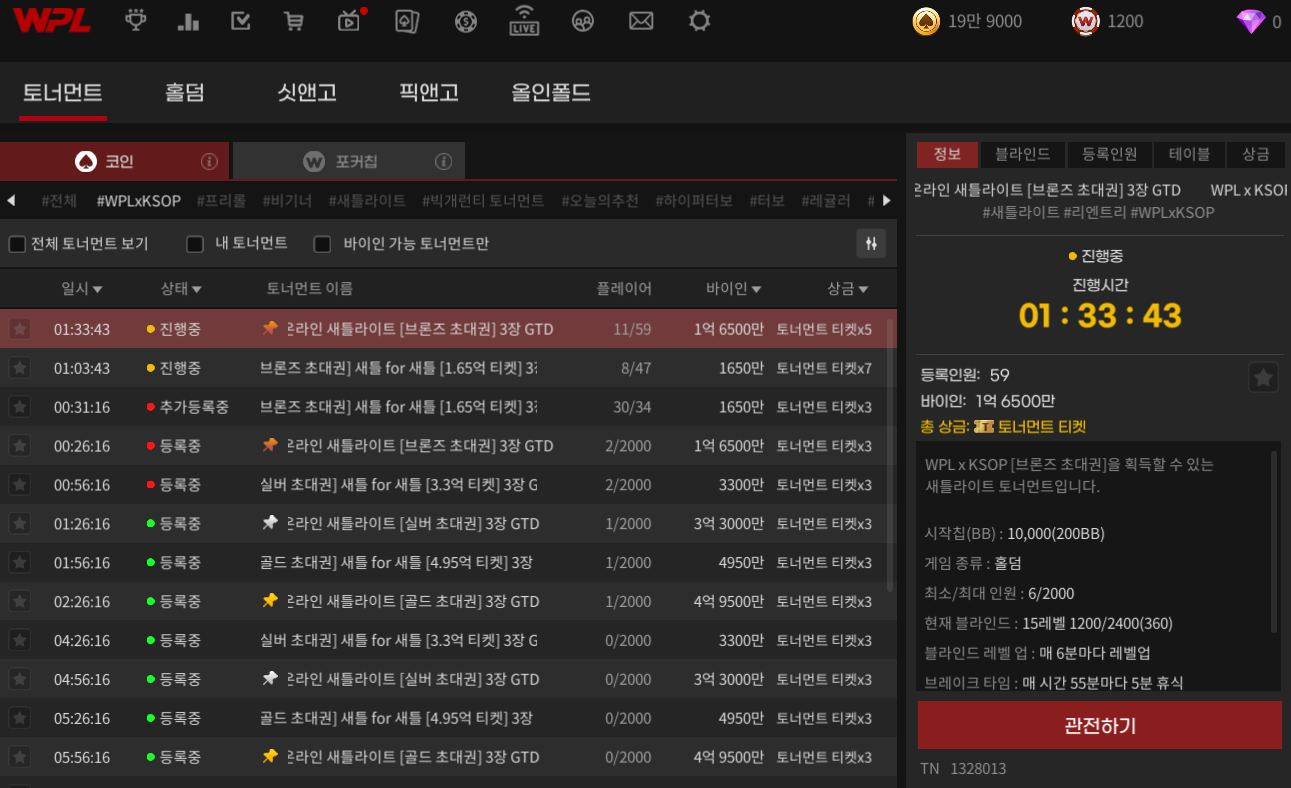Sort list by 일시 column arrow
The height and width of the screenshot is (788, 1291).
click(x=97, y=290)
